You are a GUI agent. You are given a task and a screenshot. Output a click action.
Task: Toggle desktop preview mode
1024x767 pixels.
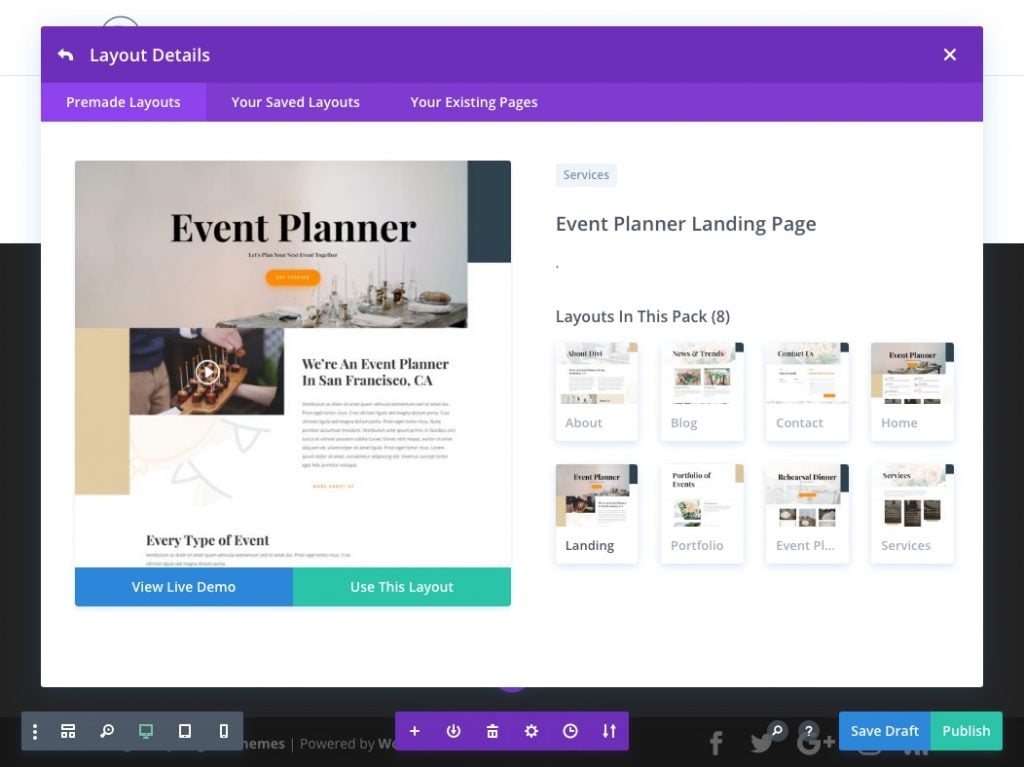146,731
